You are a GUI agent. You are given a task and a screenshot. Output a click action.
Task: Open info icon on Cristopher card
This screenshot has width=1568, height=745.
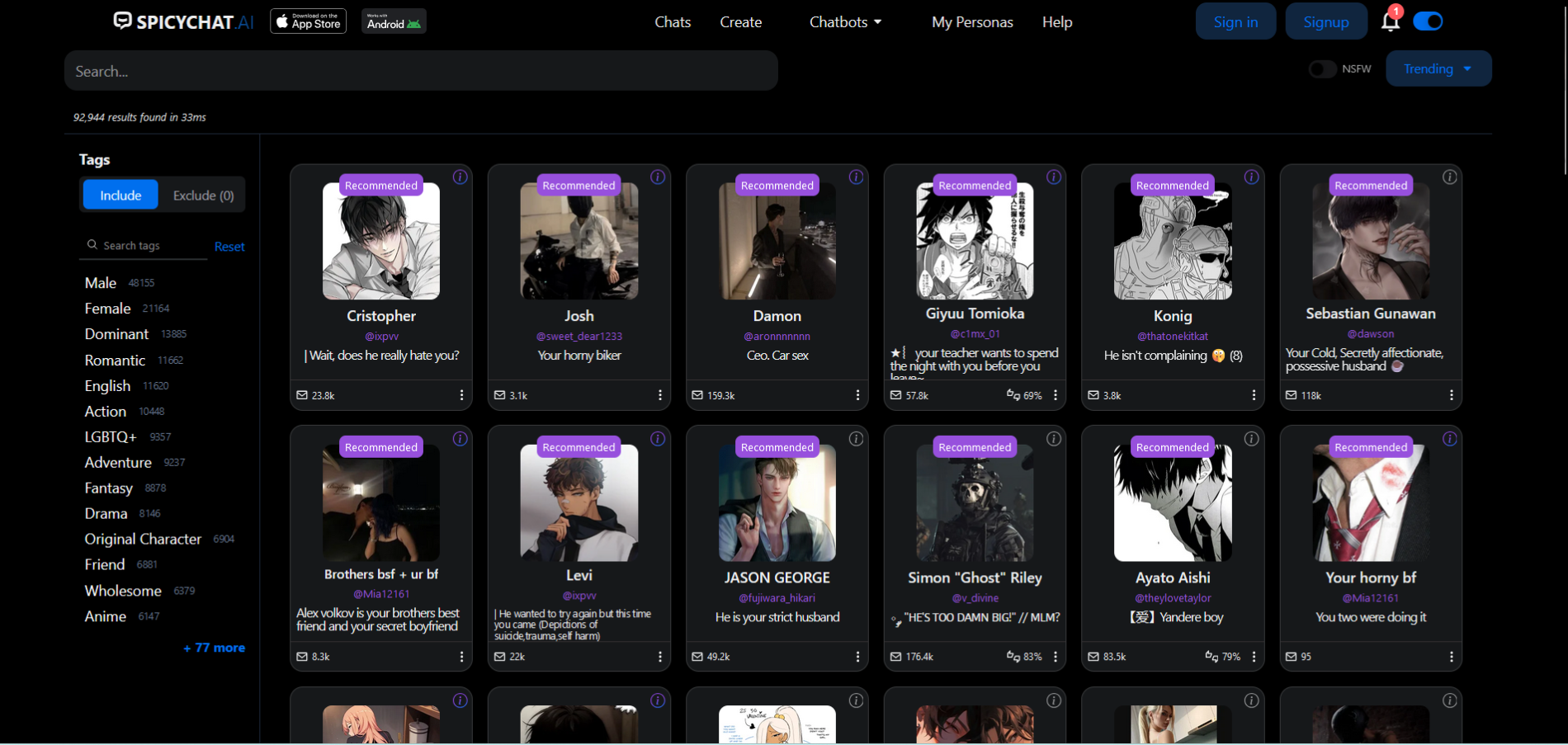tap(460, 177)
